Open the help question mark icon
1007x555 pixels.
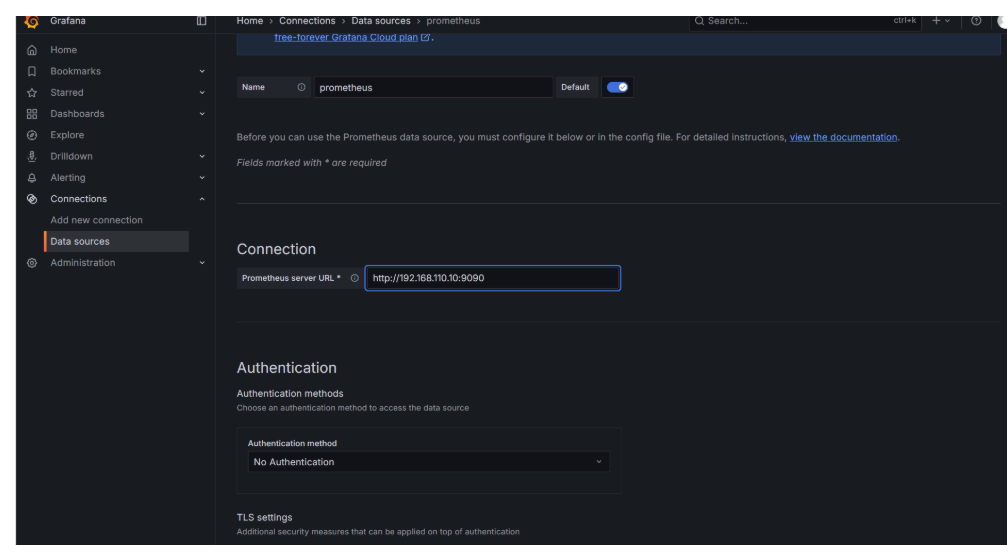(976, 21)
